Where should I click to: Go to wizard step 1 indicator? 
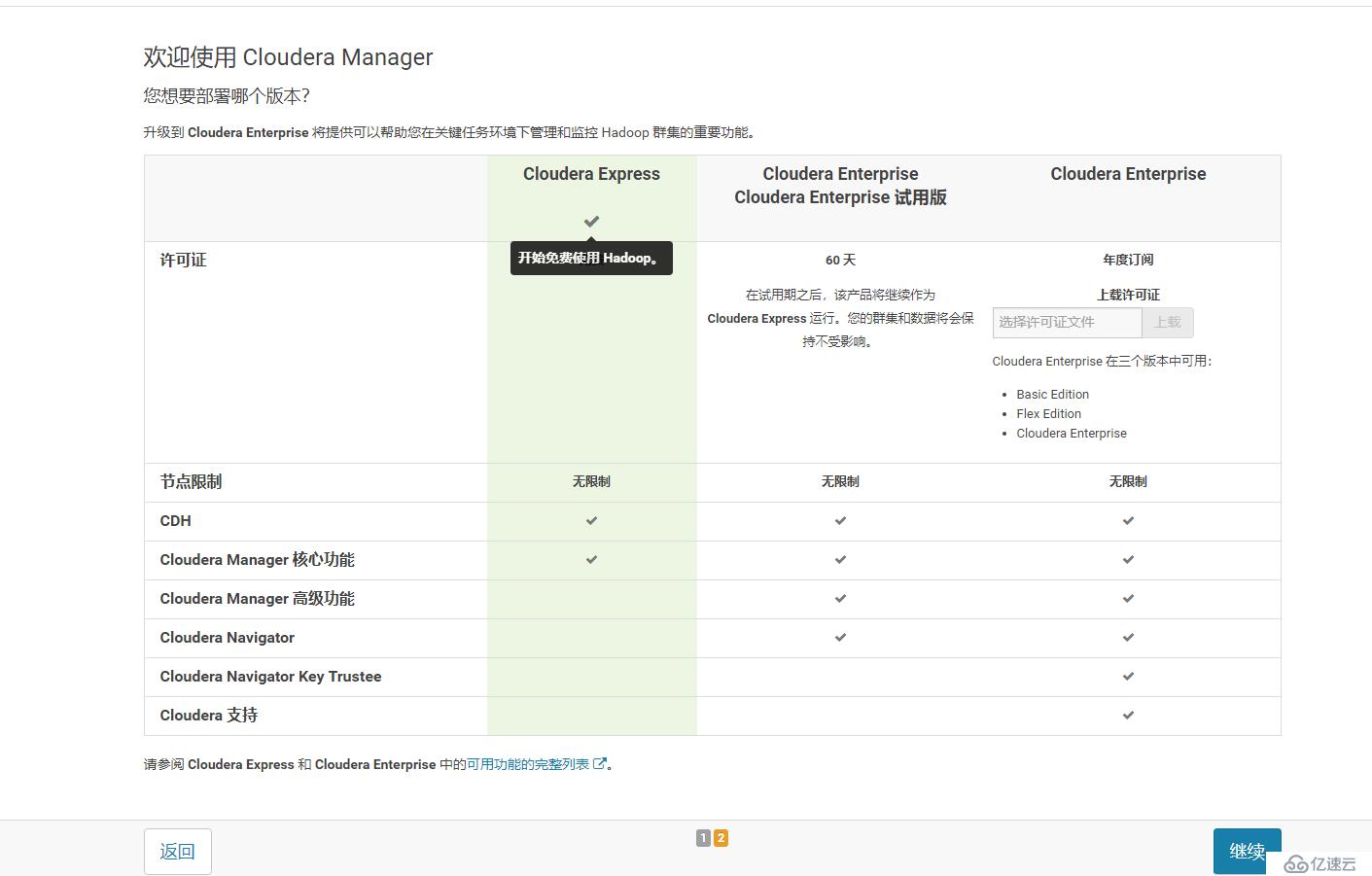click(x=703, y=837)
